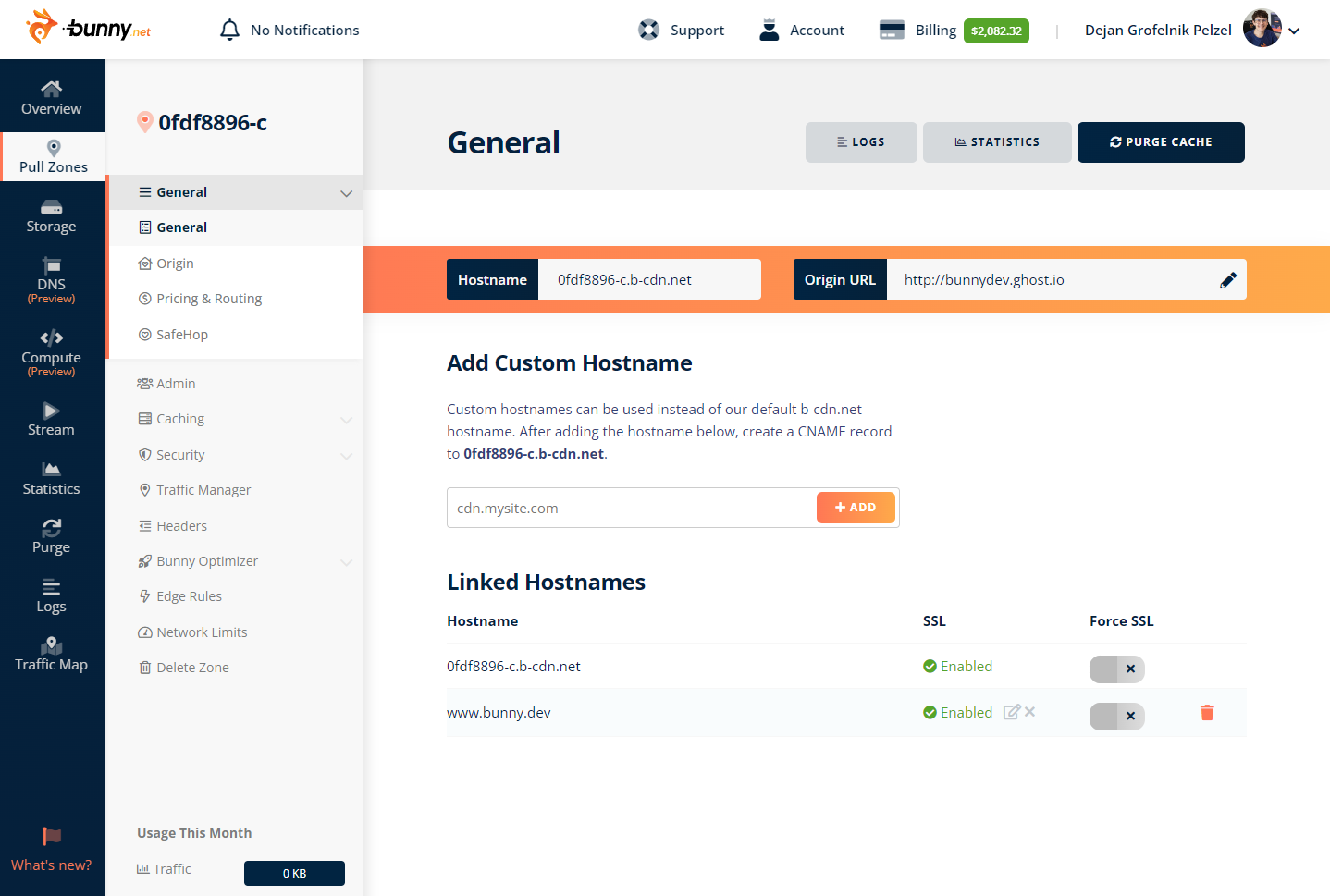1330x896 pixels.
Task: Toggle Force SSL for www.bunny.dev
Action: 1117,717
